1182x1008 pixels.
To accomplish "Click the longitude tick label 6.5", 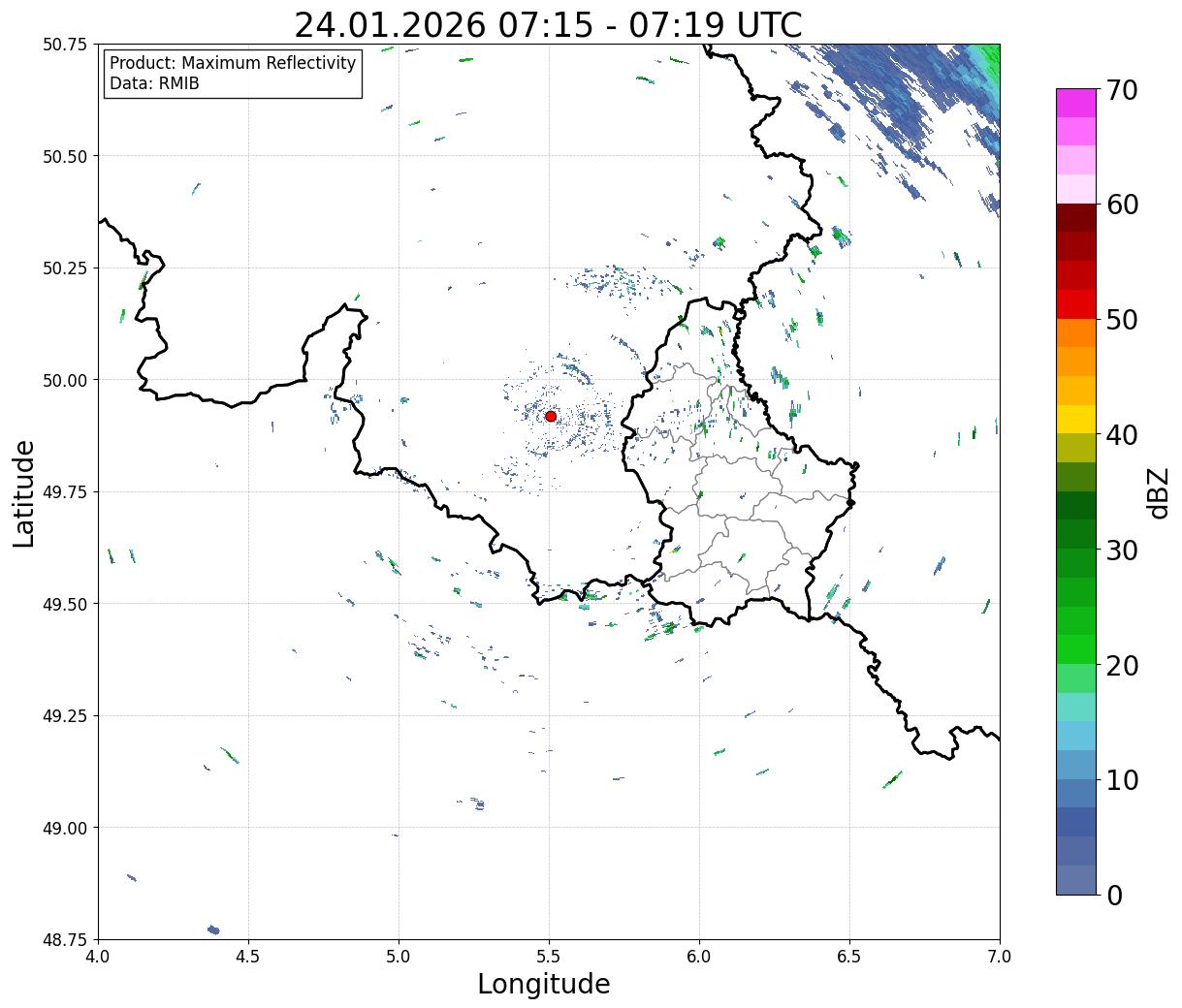I will pyautogui.click(x=849, y=957).
